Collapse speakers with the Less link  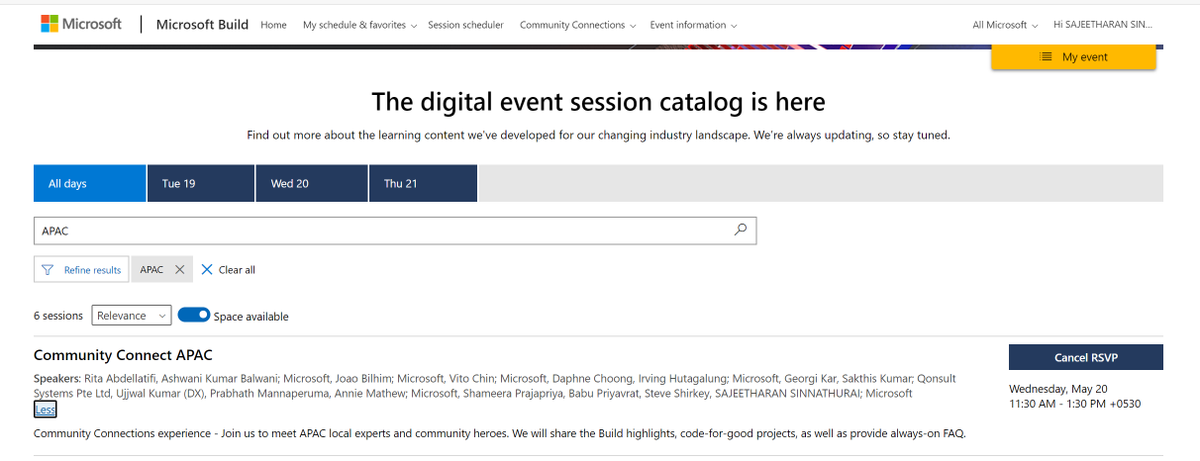click(45, 409)
